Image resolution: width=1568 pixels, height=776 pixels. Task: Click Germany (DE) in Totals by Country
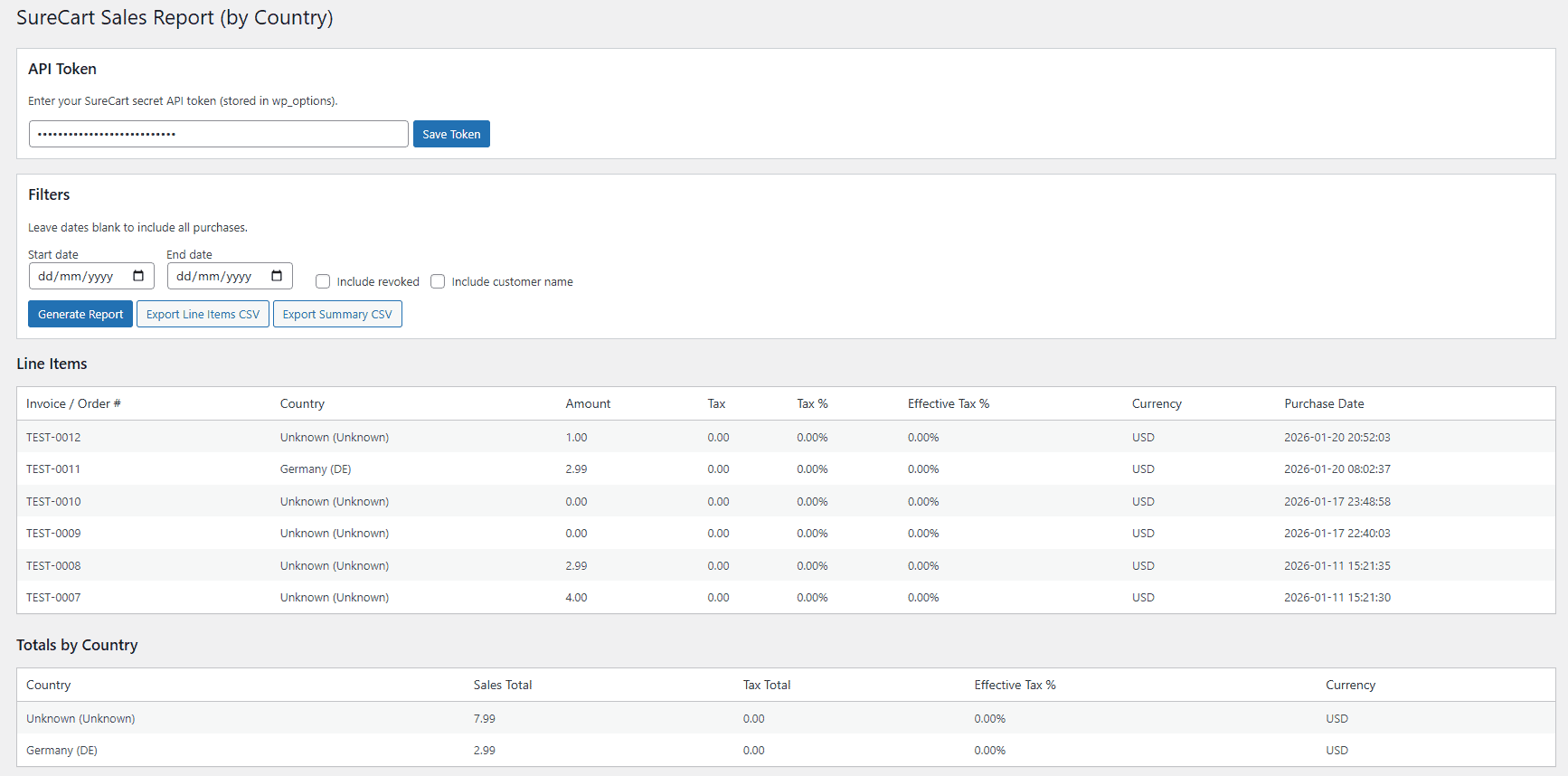click(x=61, y=750)
